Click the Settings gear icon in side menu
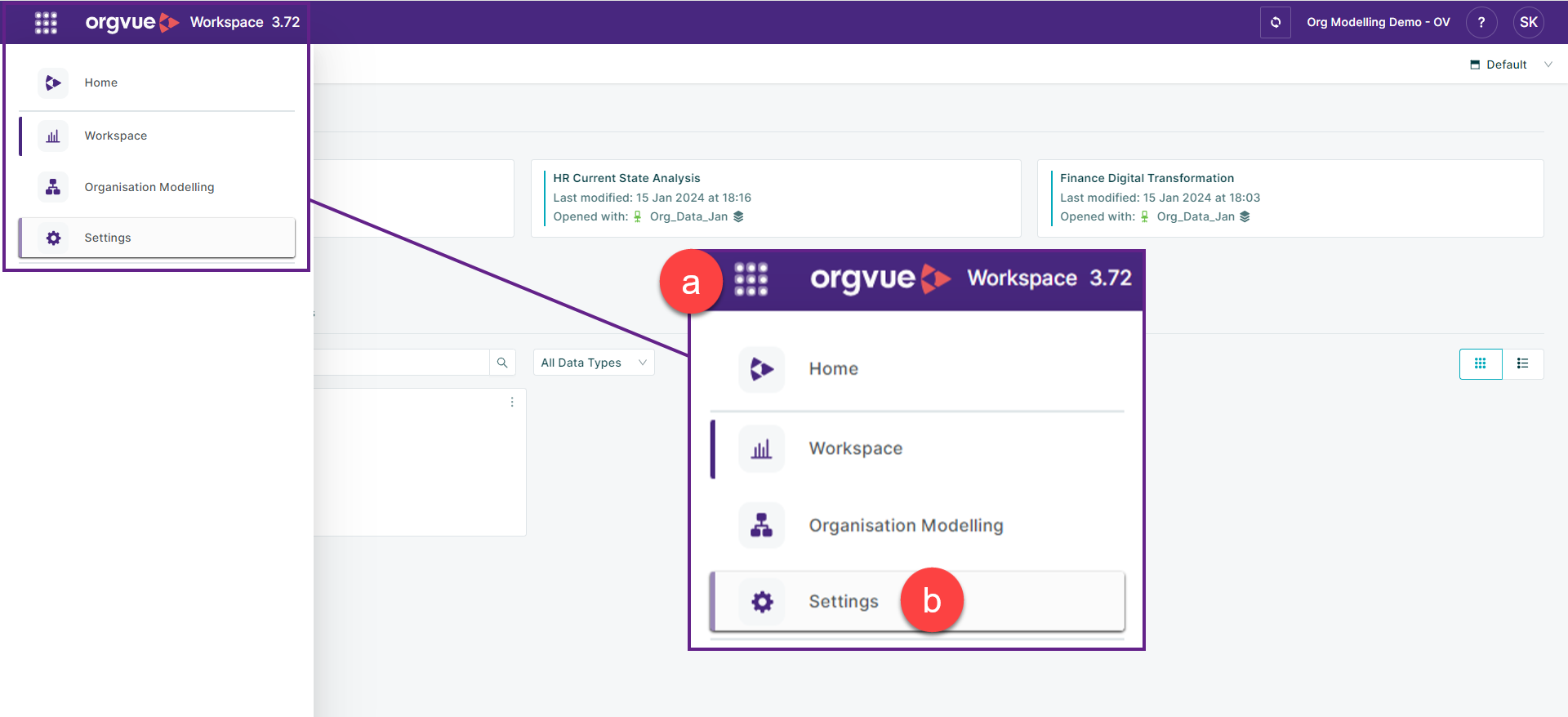The height and width of the screenshot is (717, 1568). tap(53, 238)
